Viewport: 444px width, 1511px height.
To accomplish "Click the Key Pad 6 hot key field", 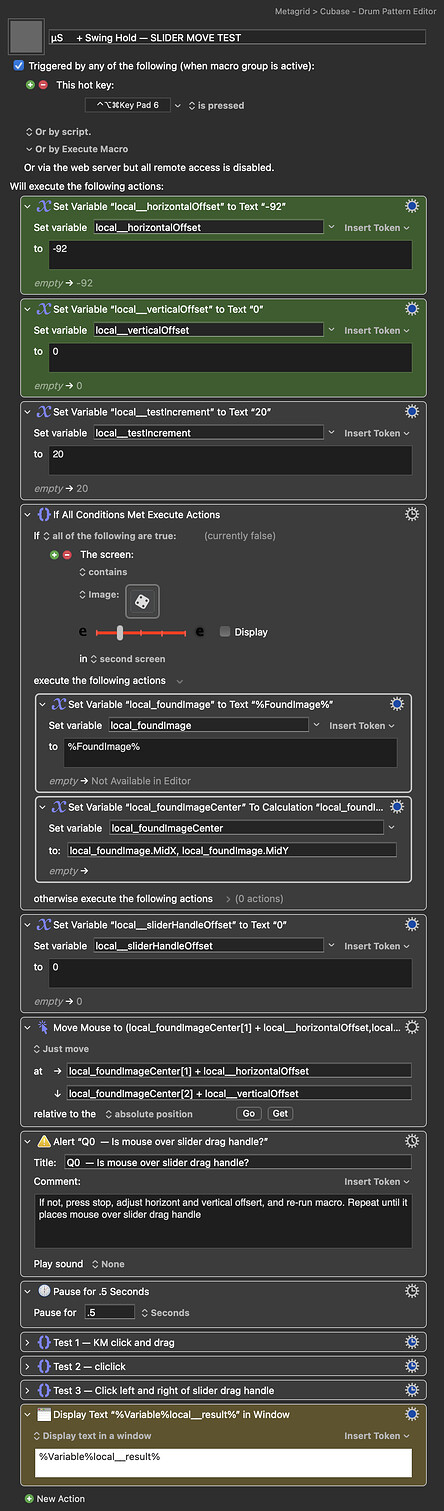I will click(x=129, y=105).
